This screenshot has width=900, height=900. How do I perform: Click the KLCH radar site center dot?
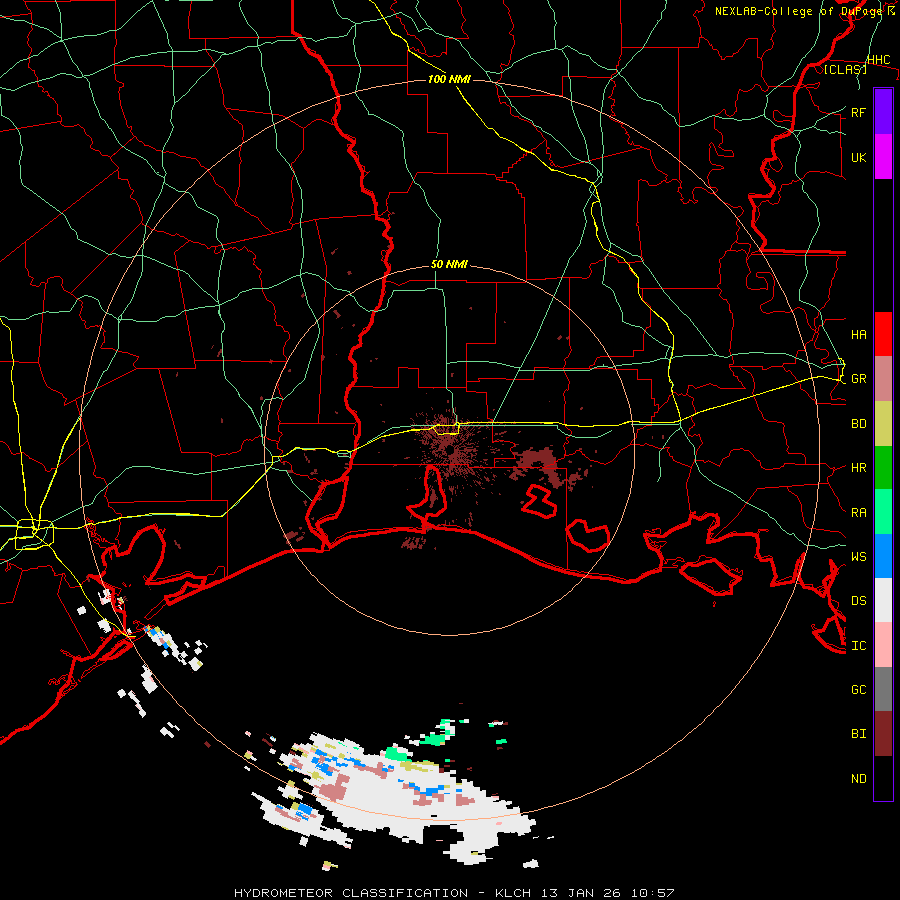point(451,450)
